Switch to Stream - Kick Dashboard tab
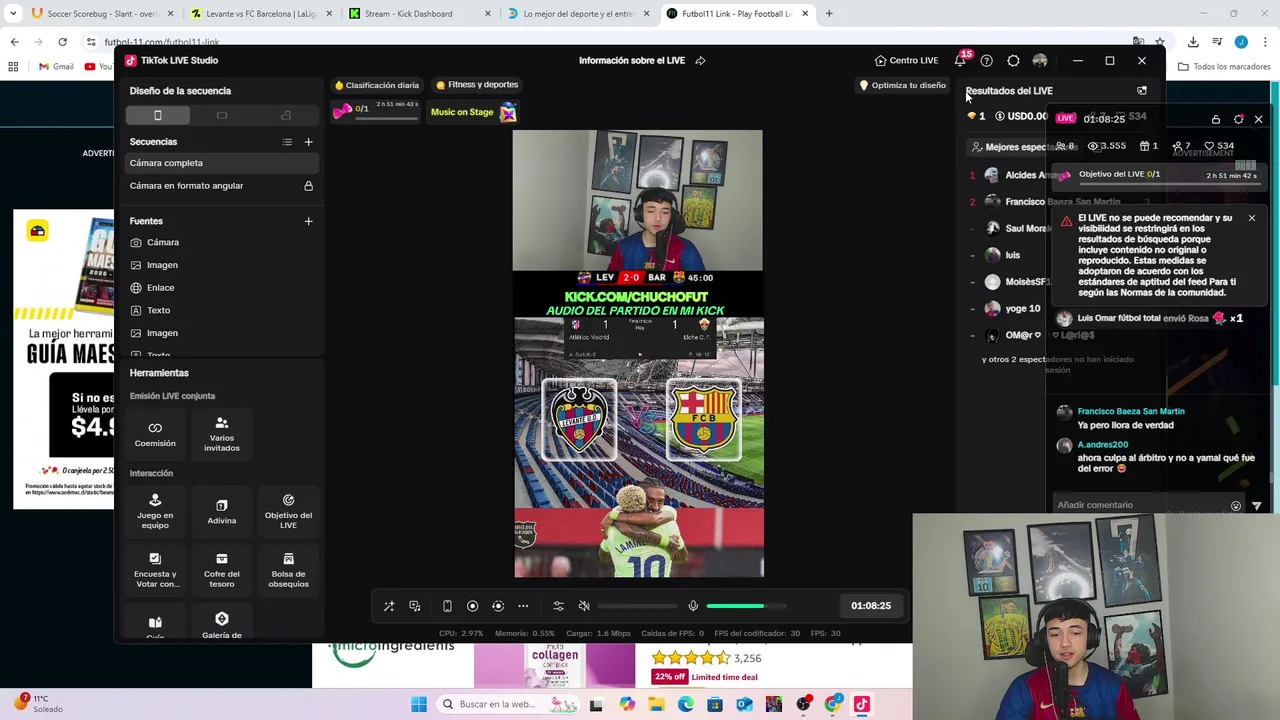 420,14
